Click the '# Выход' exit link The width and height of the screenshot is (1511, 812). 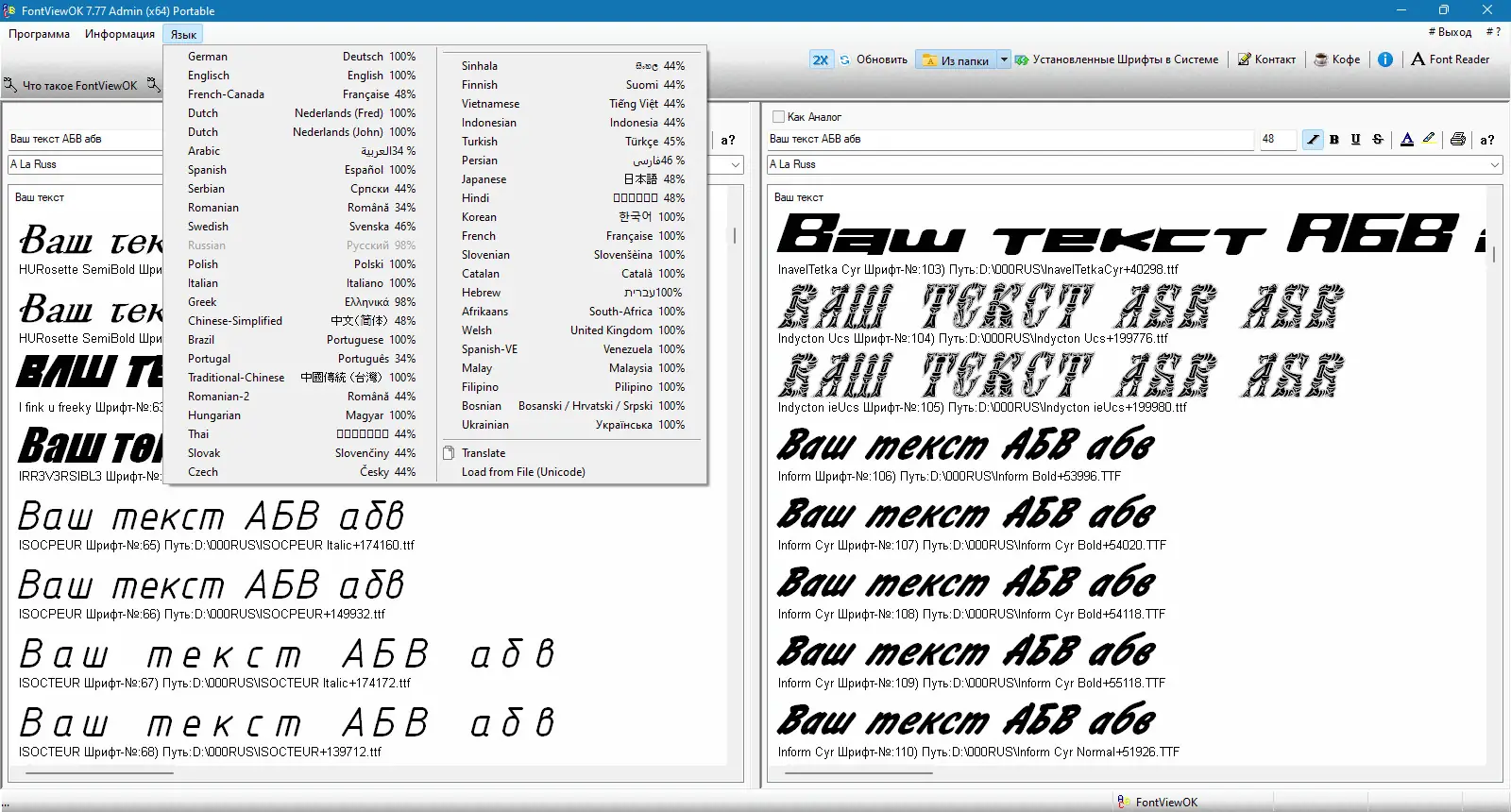(1450, 32)
